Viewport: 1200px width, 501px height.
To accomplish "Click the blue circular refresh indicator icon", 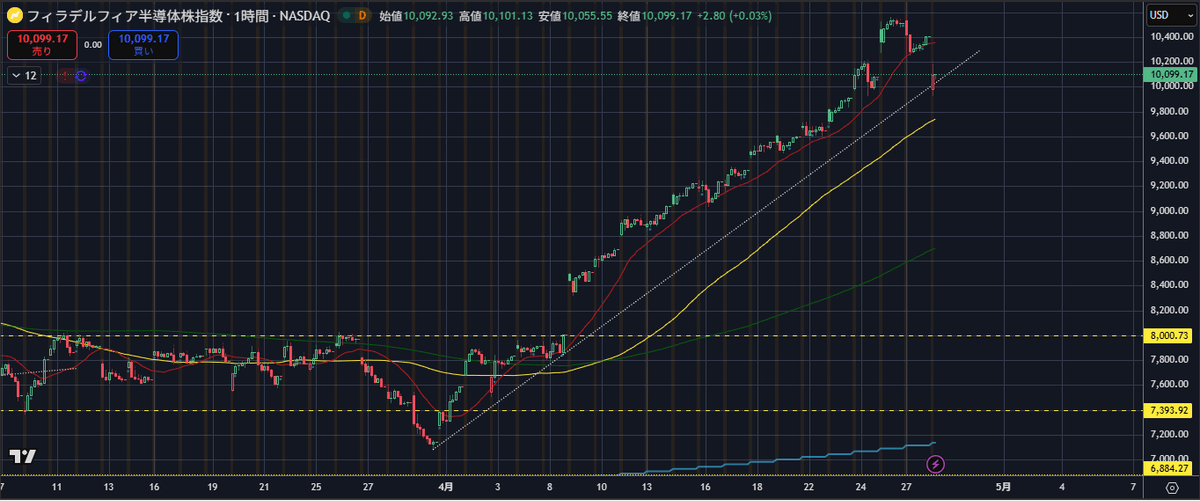I will coord(81,75).
